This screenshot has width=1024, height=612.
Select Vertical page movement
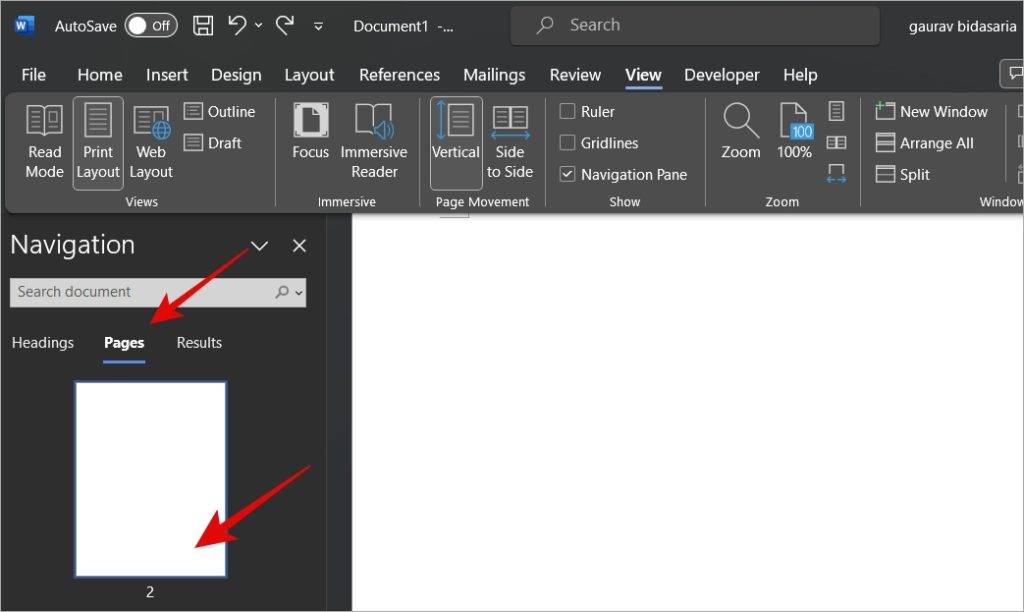coord(456,142)
